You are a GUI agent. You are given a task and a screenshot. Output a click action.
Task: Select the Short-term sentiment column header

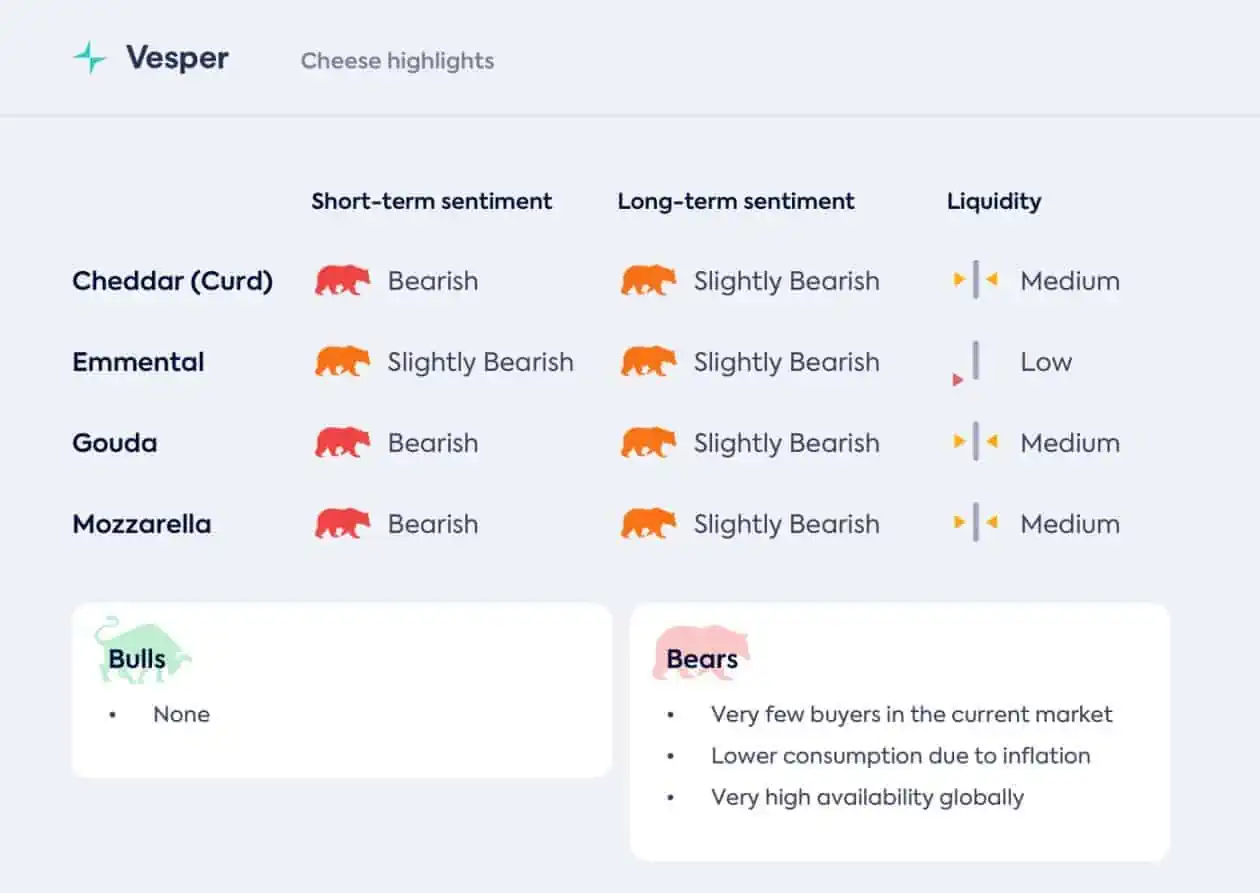pos(432,201)
